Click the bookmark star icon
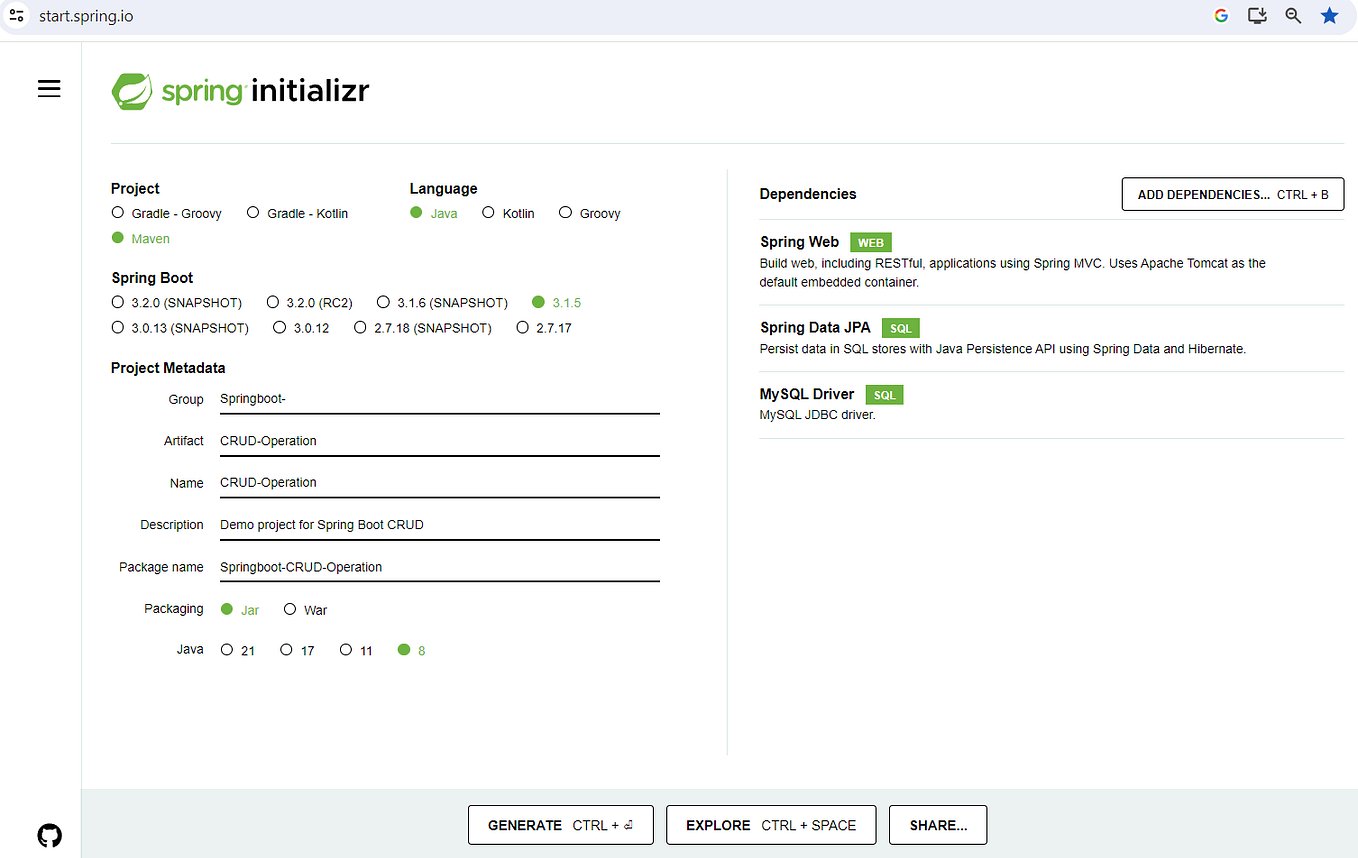 (1329, 15)
